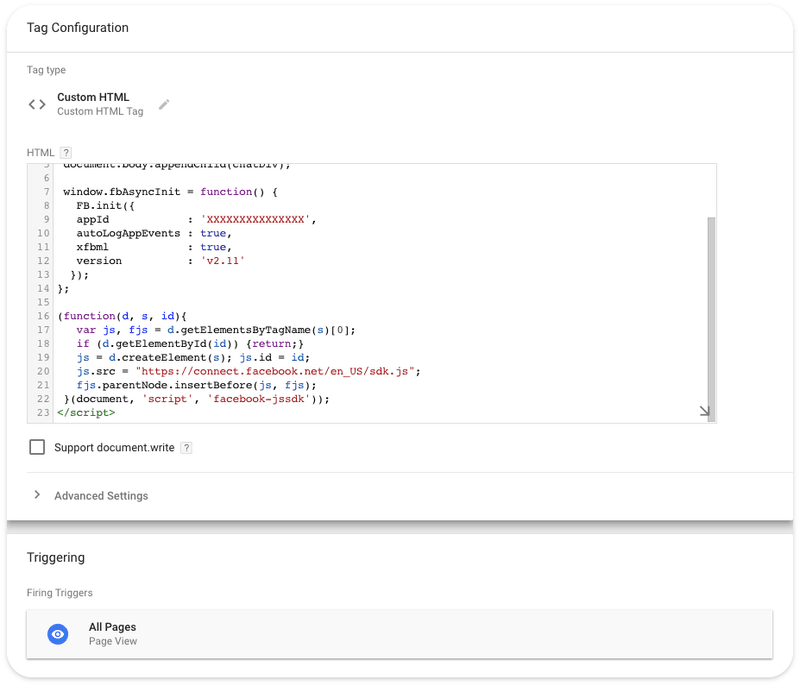Click the Firing Triggers label
Image resolution: width=800 pixels, height=686 pixels.
(x=60, y=593)
